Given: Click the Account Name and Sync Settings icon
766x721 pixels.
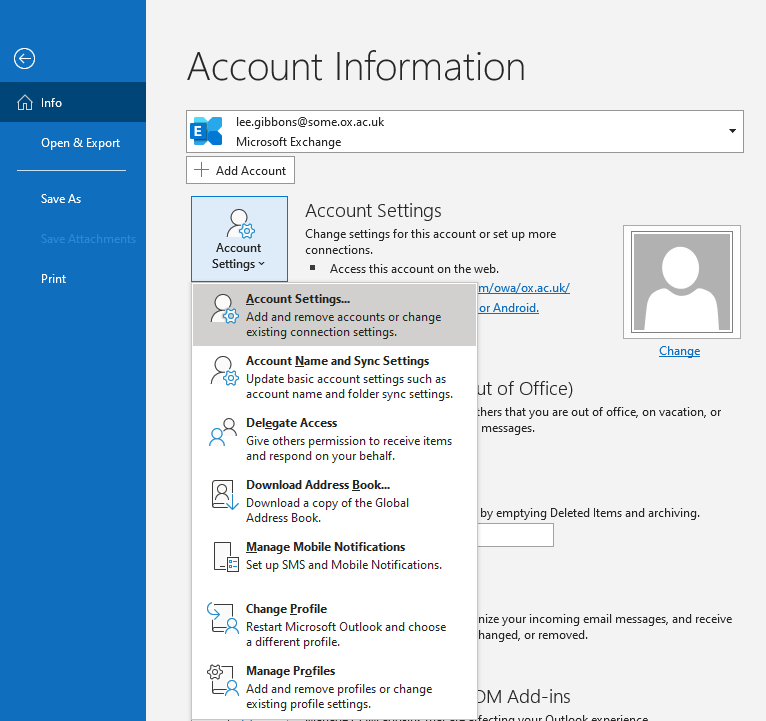Looking at the screenshot, I should coord(225,371).
